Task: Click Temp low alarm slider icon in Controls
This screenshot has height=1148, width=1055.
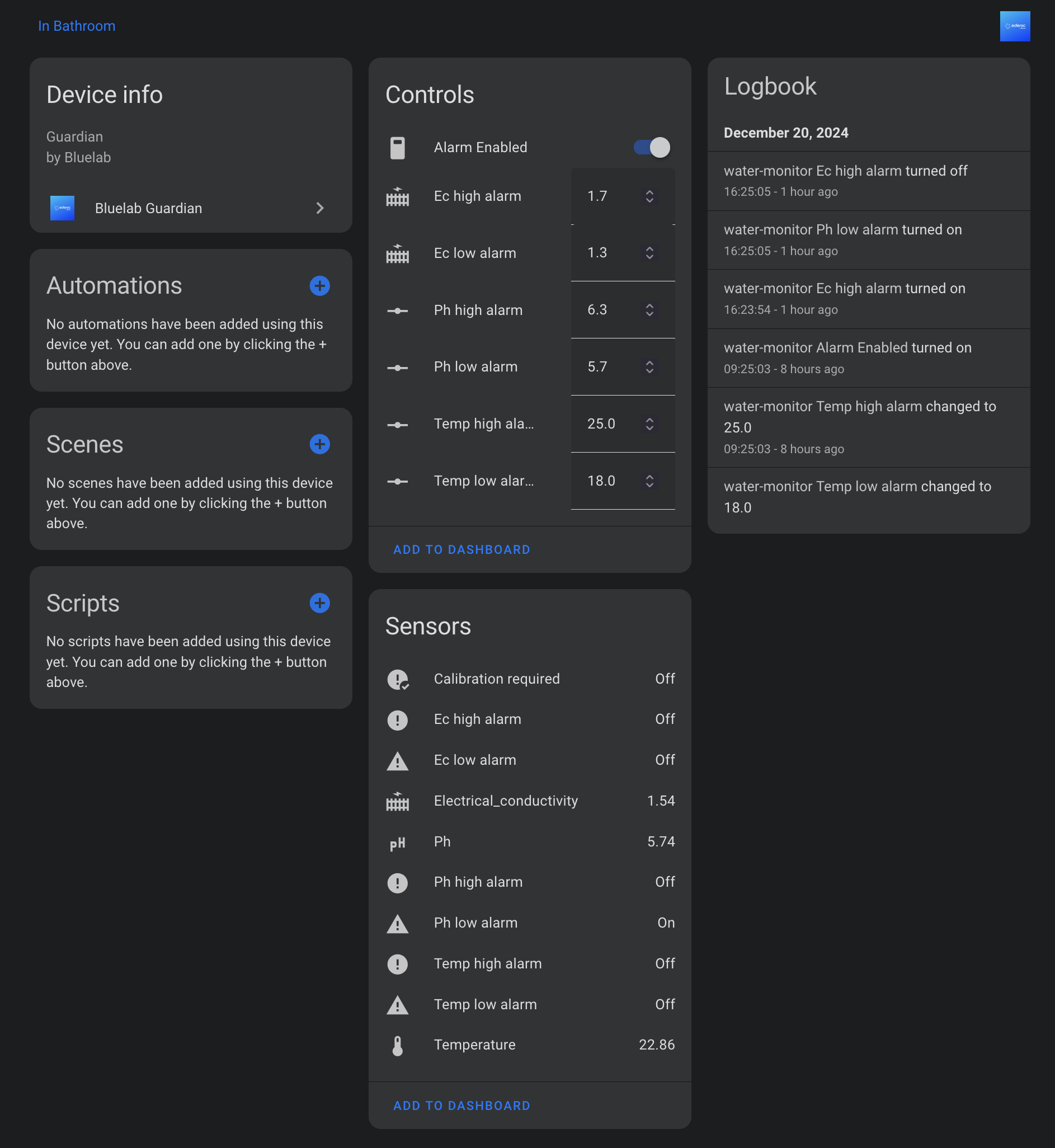Action: coord(397,481)
